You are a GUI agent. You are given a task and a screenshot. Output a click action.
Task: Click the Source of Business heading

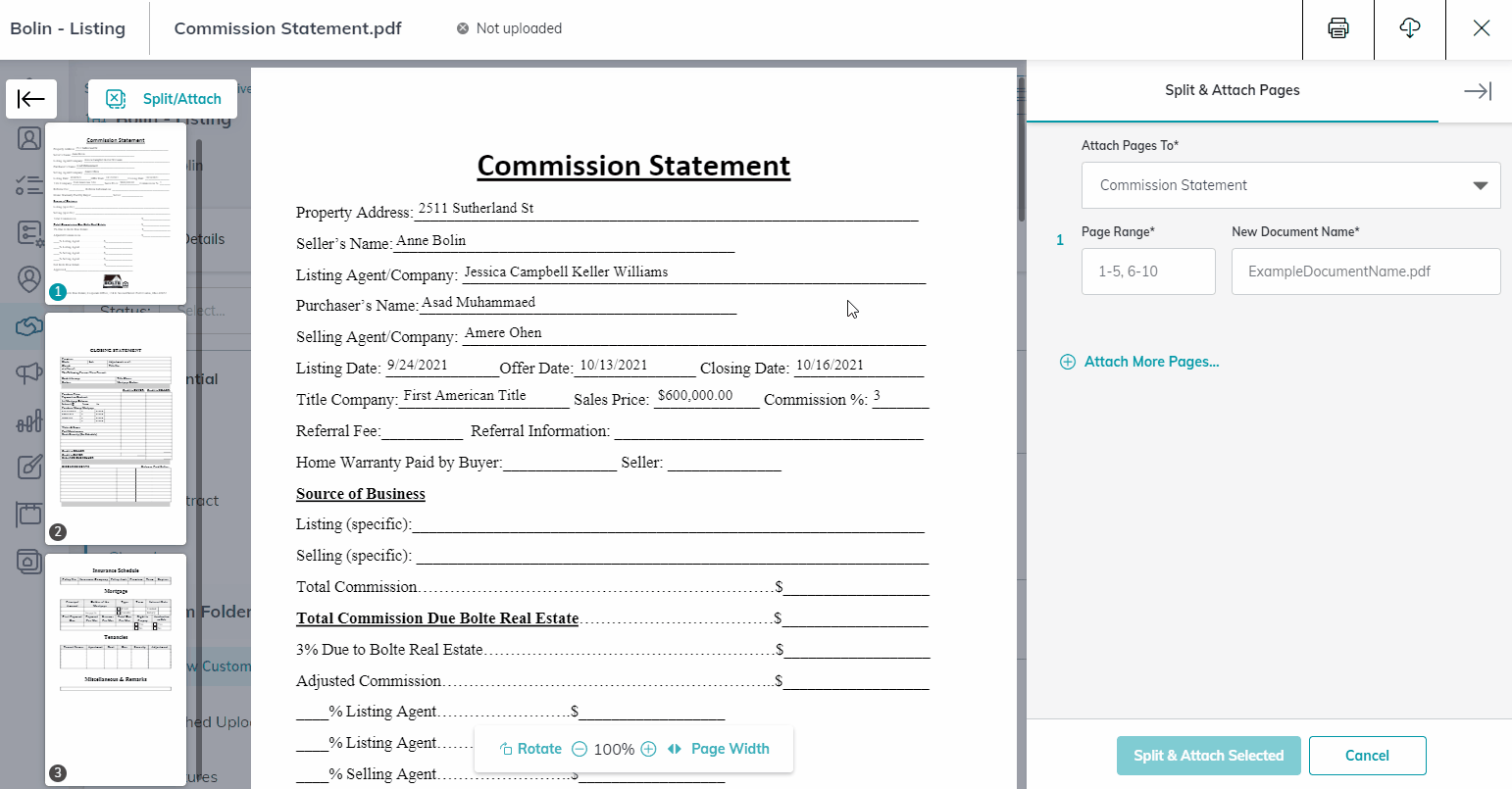tap(361, 494)
